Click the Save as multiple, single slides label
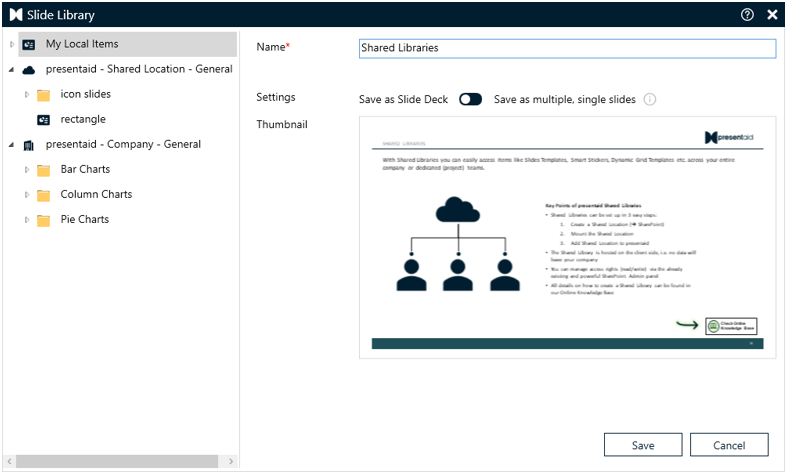 (564, 100)
